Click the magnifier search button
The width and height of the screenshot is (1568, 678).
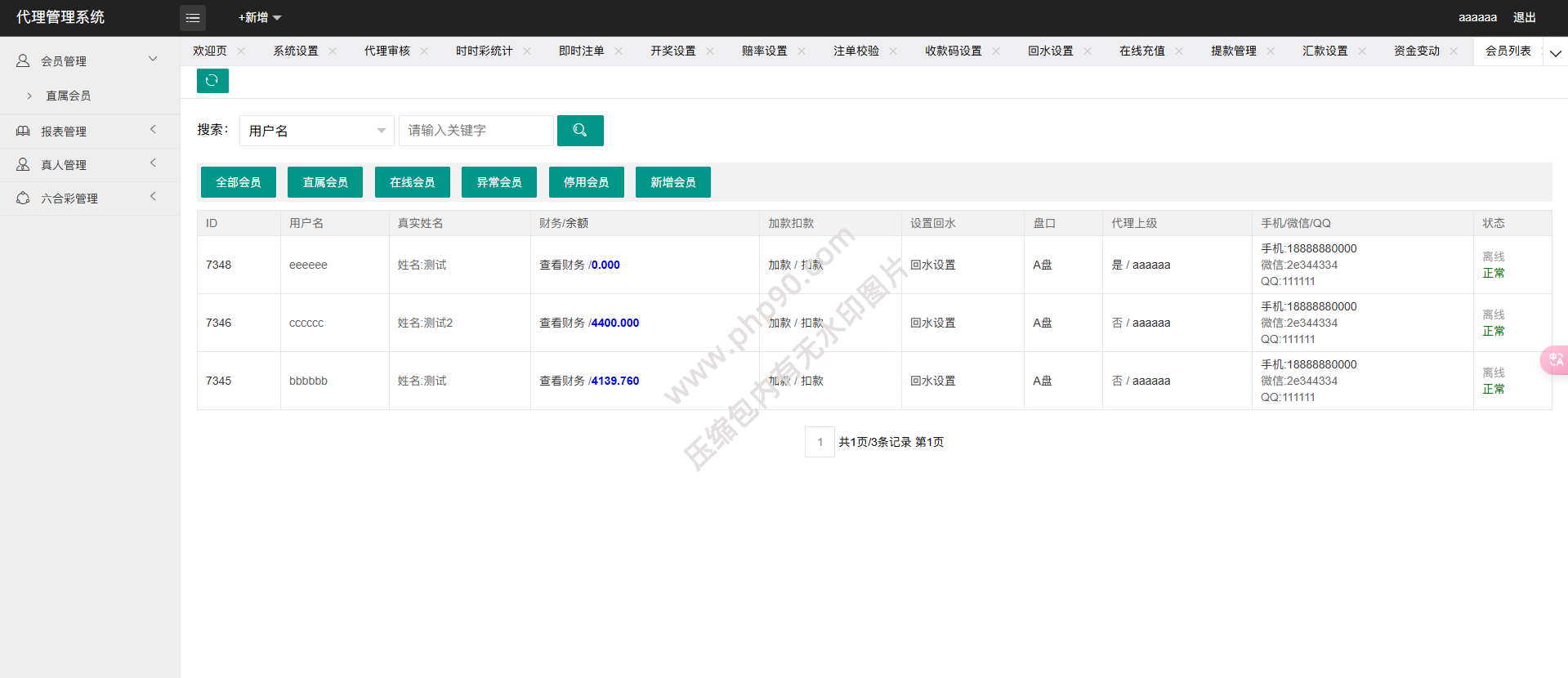tap(580, 131)
